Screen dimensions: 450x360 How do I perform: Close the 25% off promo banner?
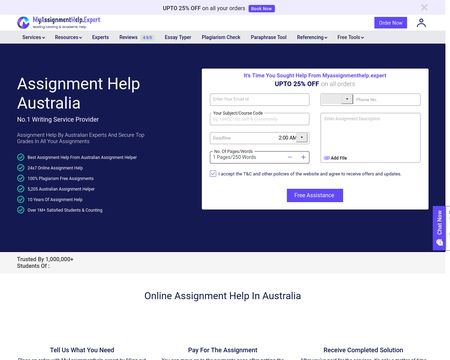tap(424, 7)
